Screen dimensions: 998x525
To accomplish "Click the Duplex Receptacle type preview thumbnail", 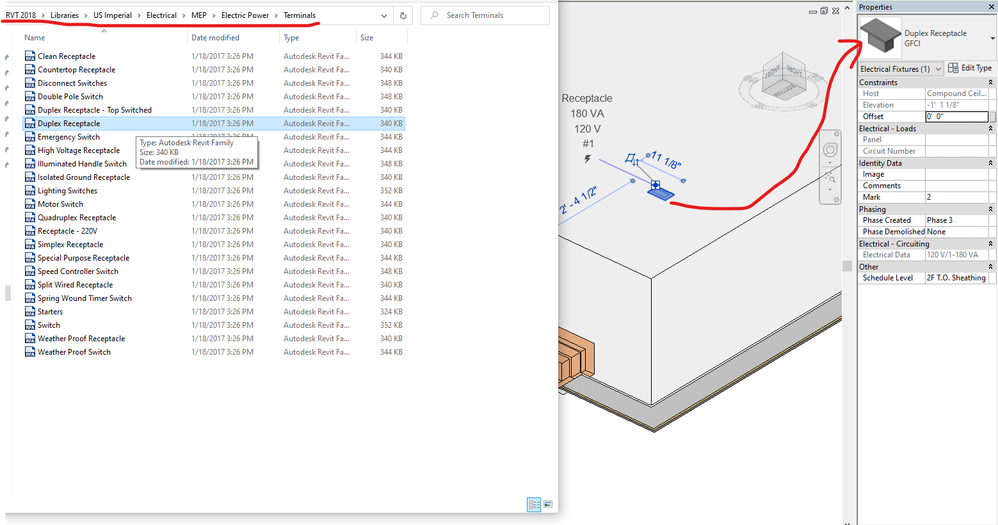I will tap(880, 36).
